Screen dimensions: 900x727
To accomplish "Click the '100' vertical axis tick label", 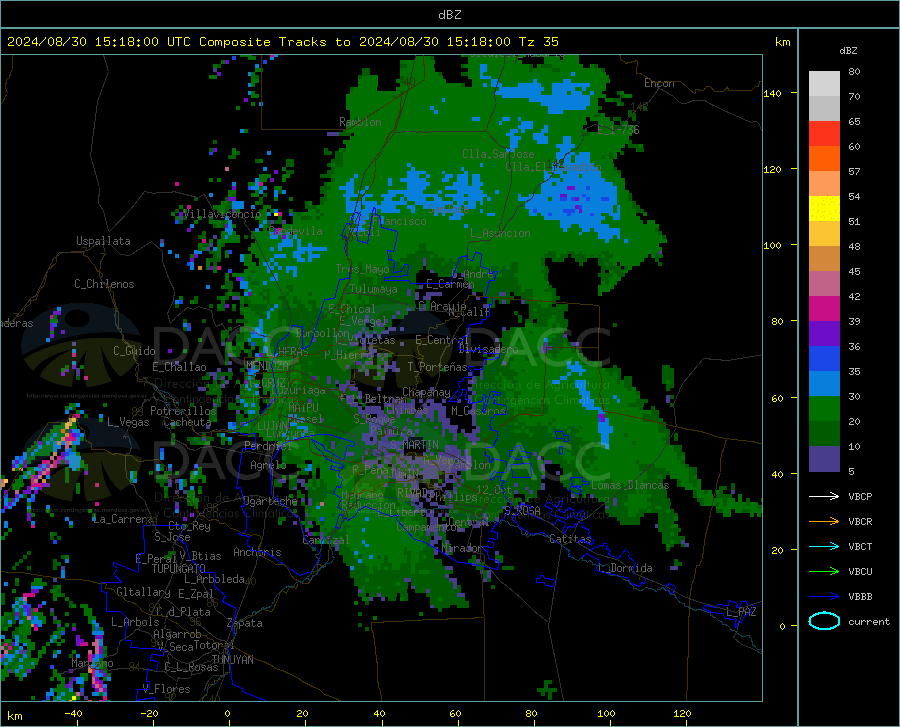I will 772,246.
